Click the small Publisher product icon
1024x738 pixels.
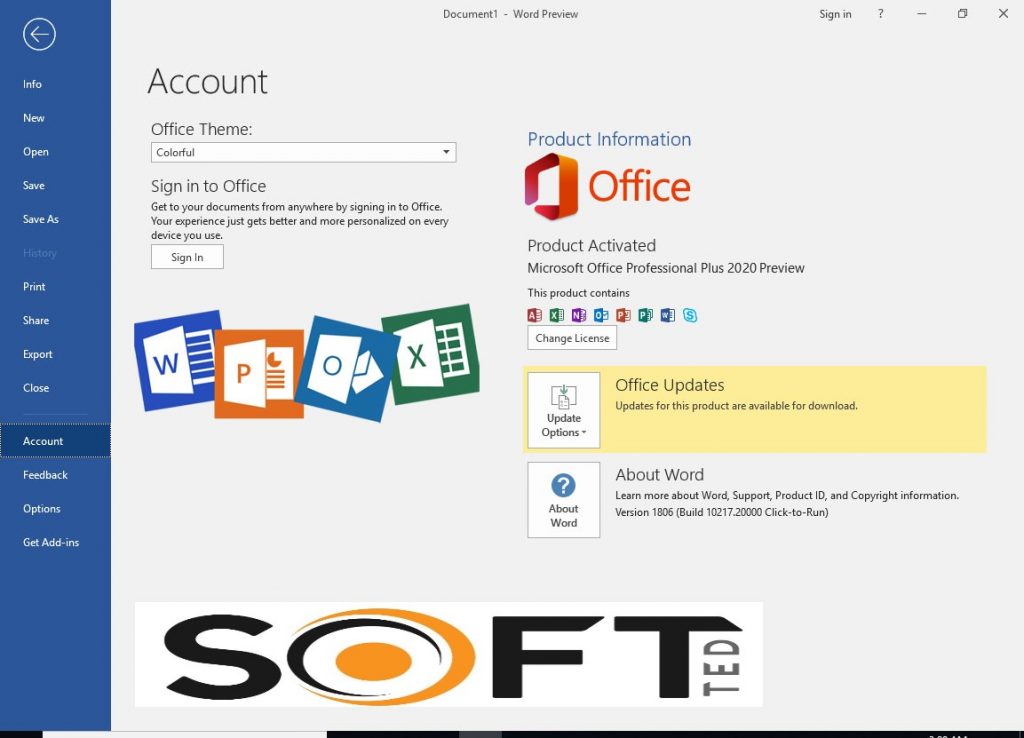645,315
